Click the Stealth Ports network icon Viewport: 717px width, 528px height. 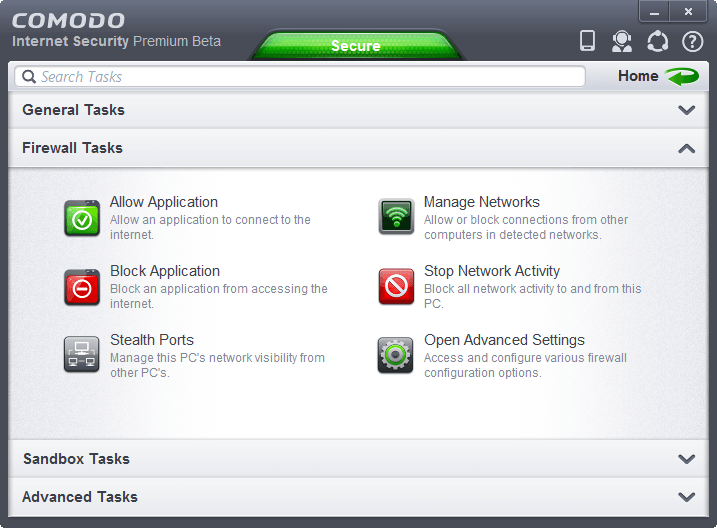tap(81, 354)
